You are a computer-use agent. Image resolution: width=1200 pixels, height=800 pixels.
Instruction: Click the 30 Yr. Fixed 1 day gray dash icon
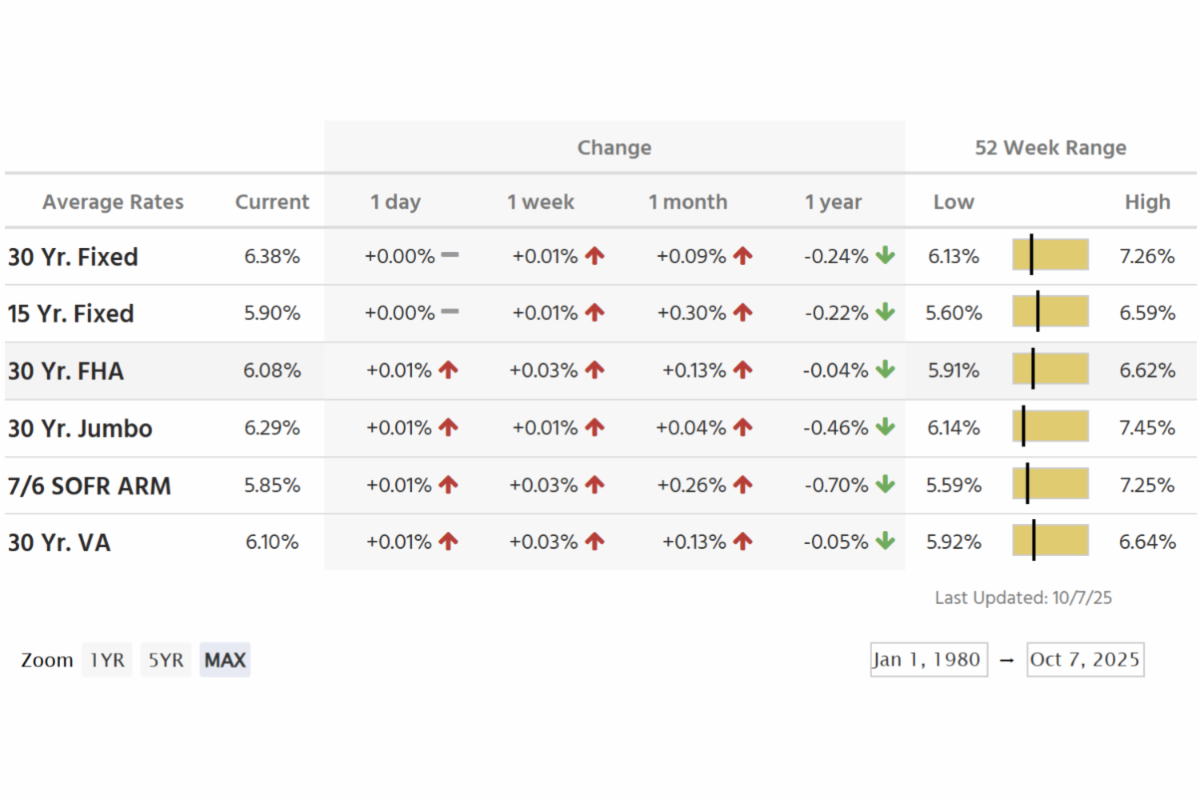[x=450, y=255]
